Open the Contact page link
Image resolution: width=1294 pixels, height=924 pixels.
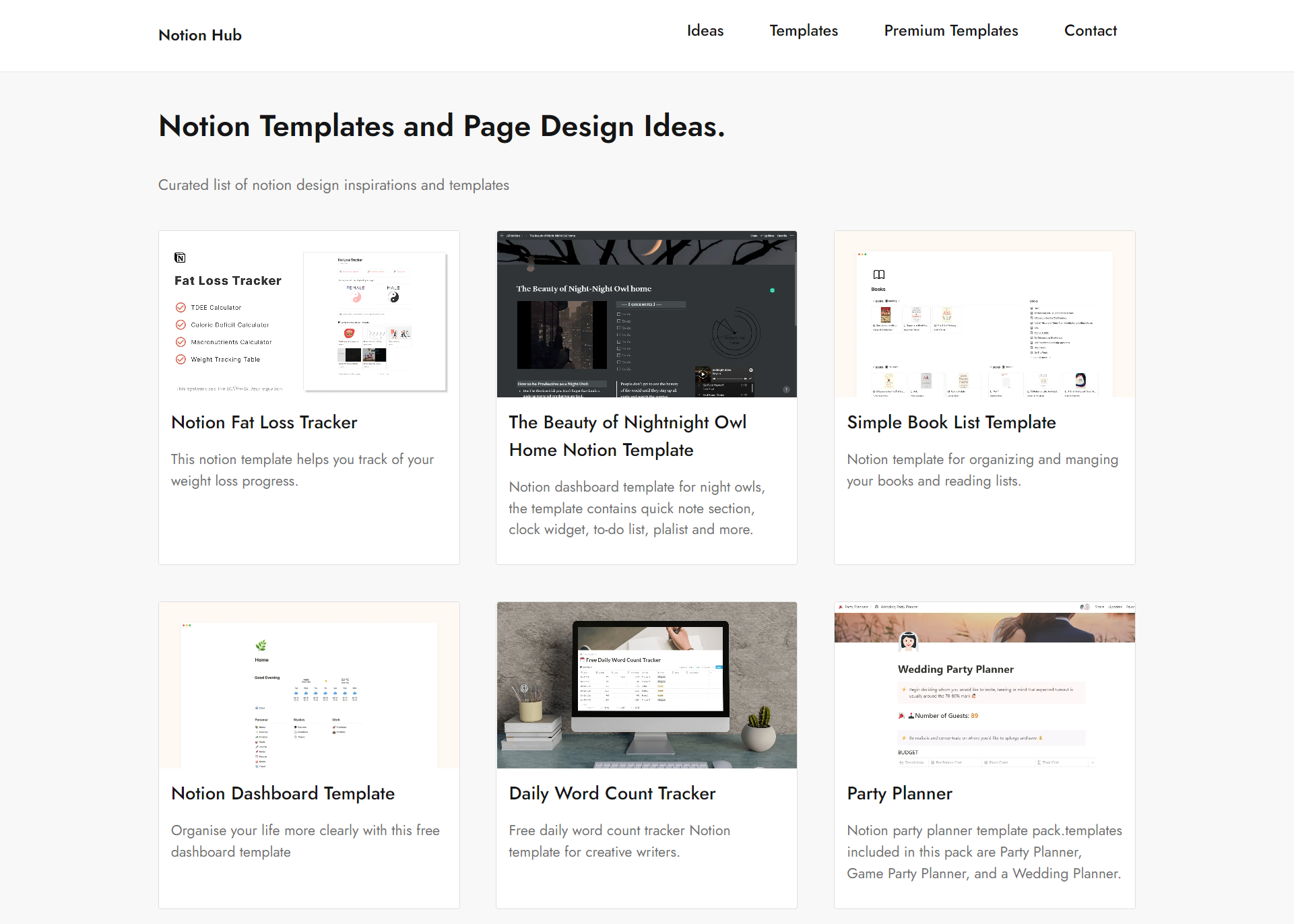click(x=1090, y=31)
